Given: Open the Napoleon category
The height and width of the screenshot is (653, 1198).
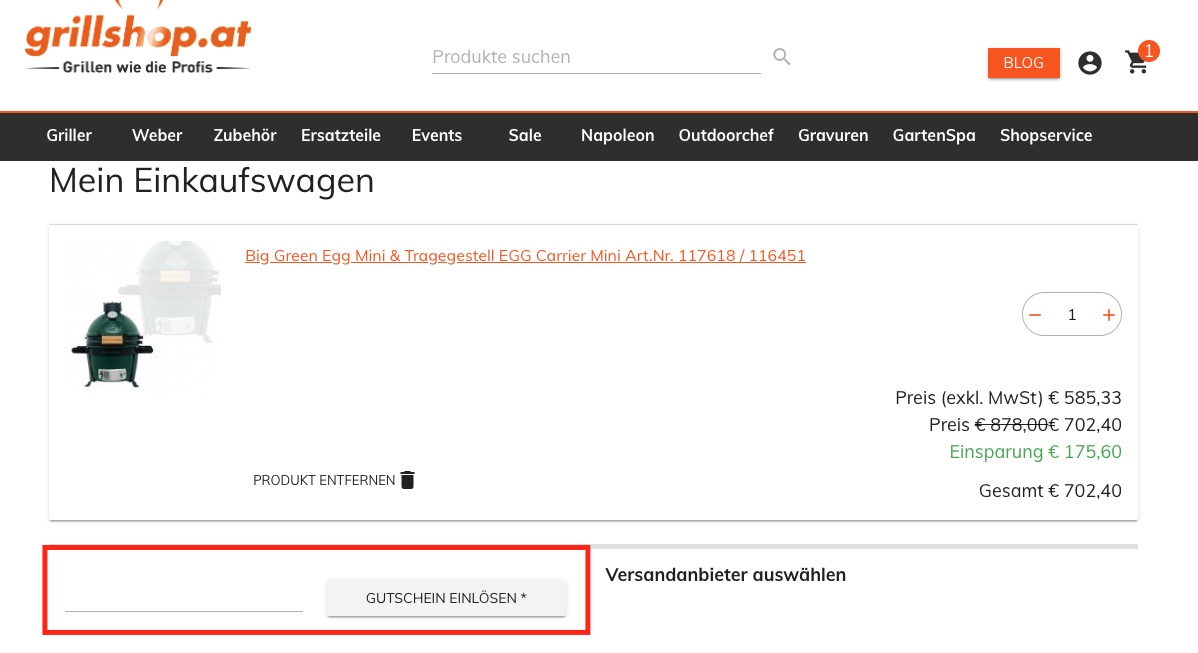Looking at the screenshot, I should click(x=617, y=136).
